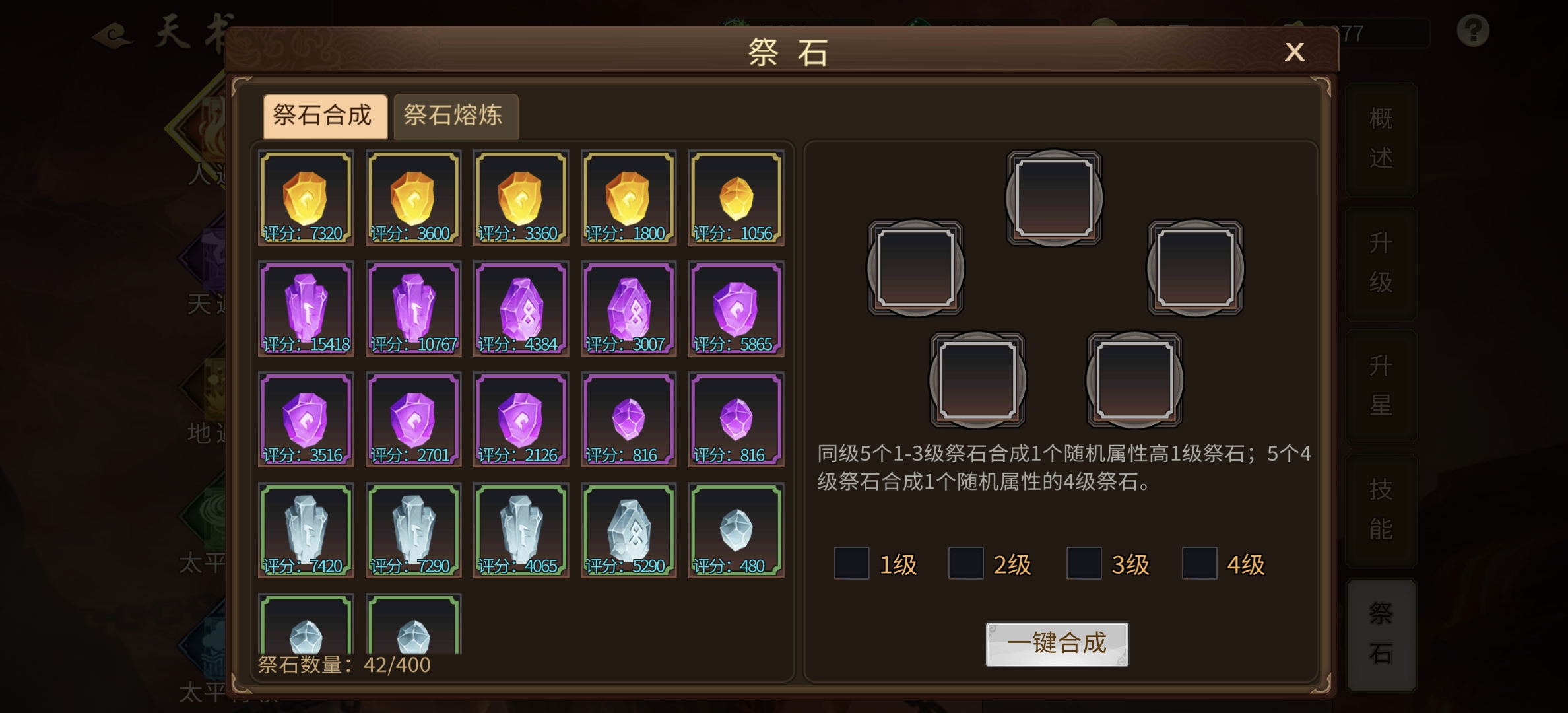1568x713 pixels.
Task: Select the 祭石合成 tab
Action: pyautogui.click(x=325, y=116)
